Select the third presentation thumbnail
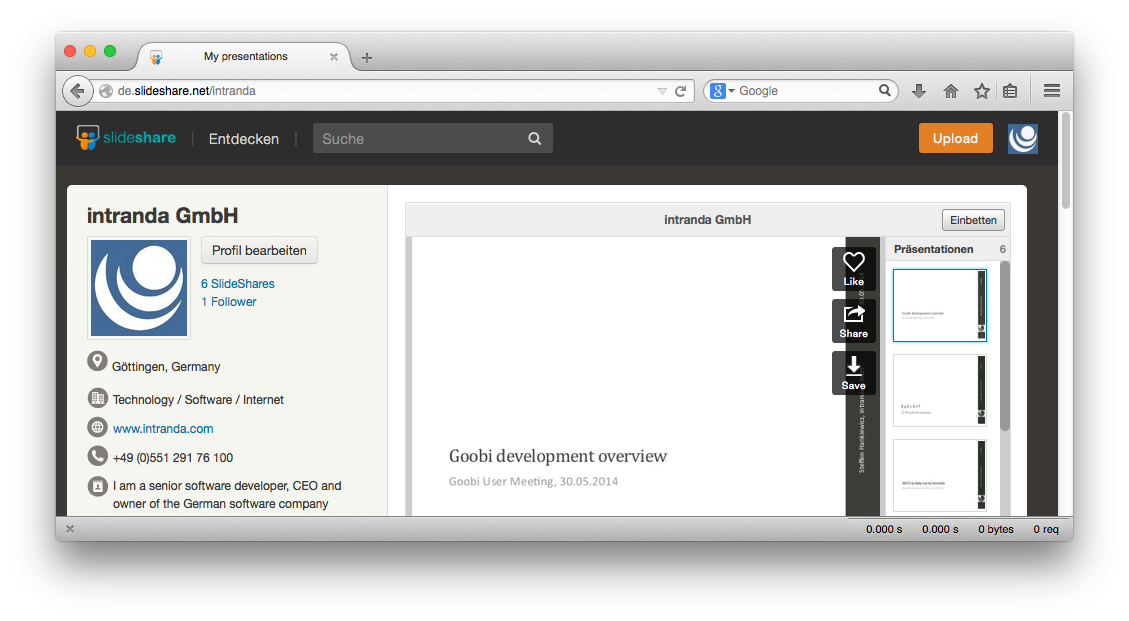 pos(940,475)
